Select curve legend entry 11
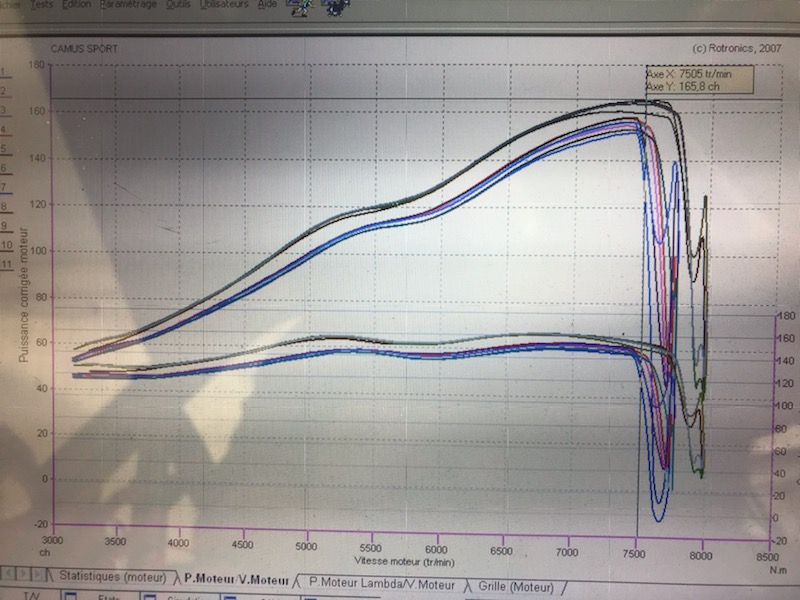800x600 pixels. [x=5, y=264]
